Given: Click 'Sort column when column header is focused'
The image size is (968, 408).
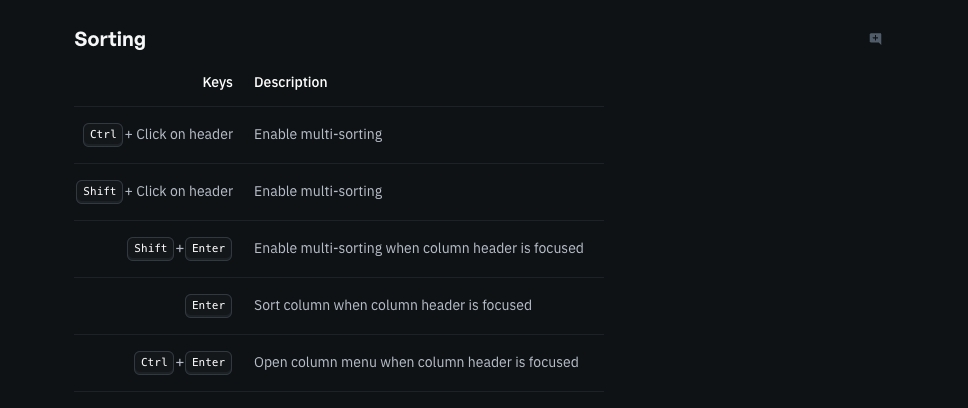Looking at the screenshot, I should point(392,305).
